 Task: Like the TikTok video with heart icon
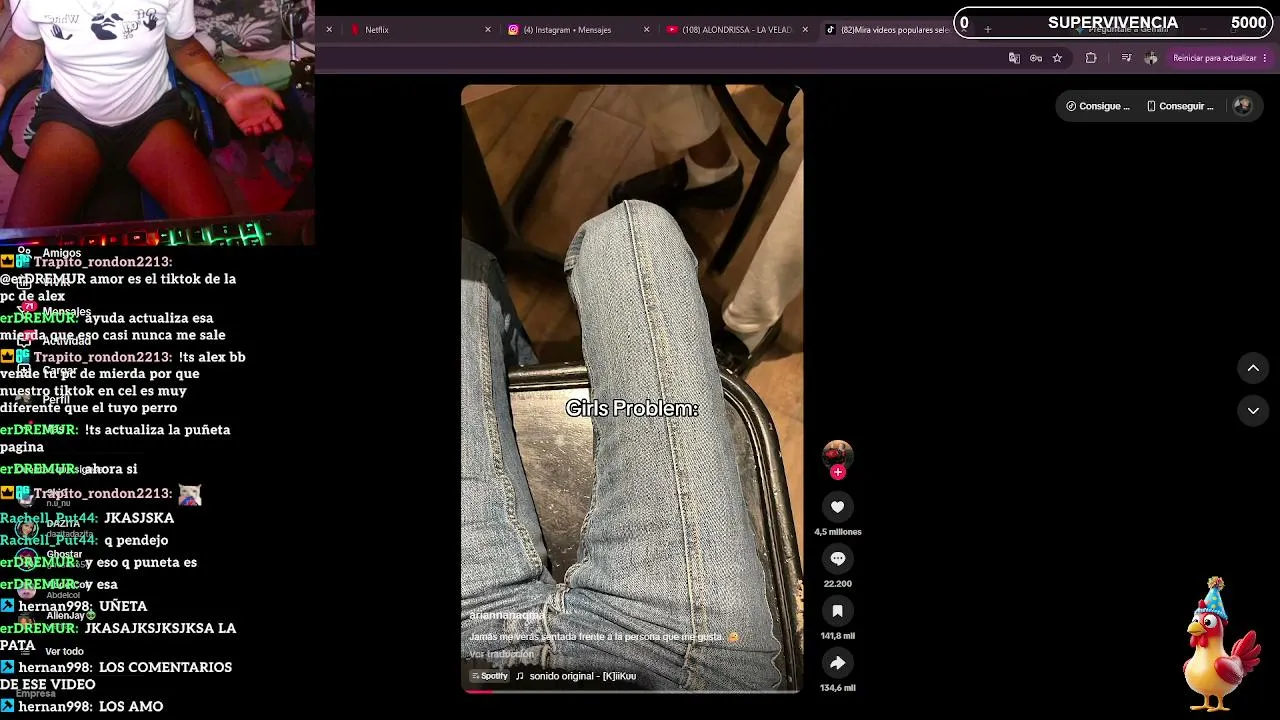[x=838, y=507]
